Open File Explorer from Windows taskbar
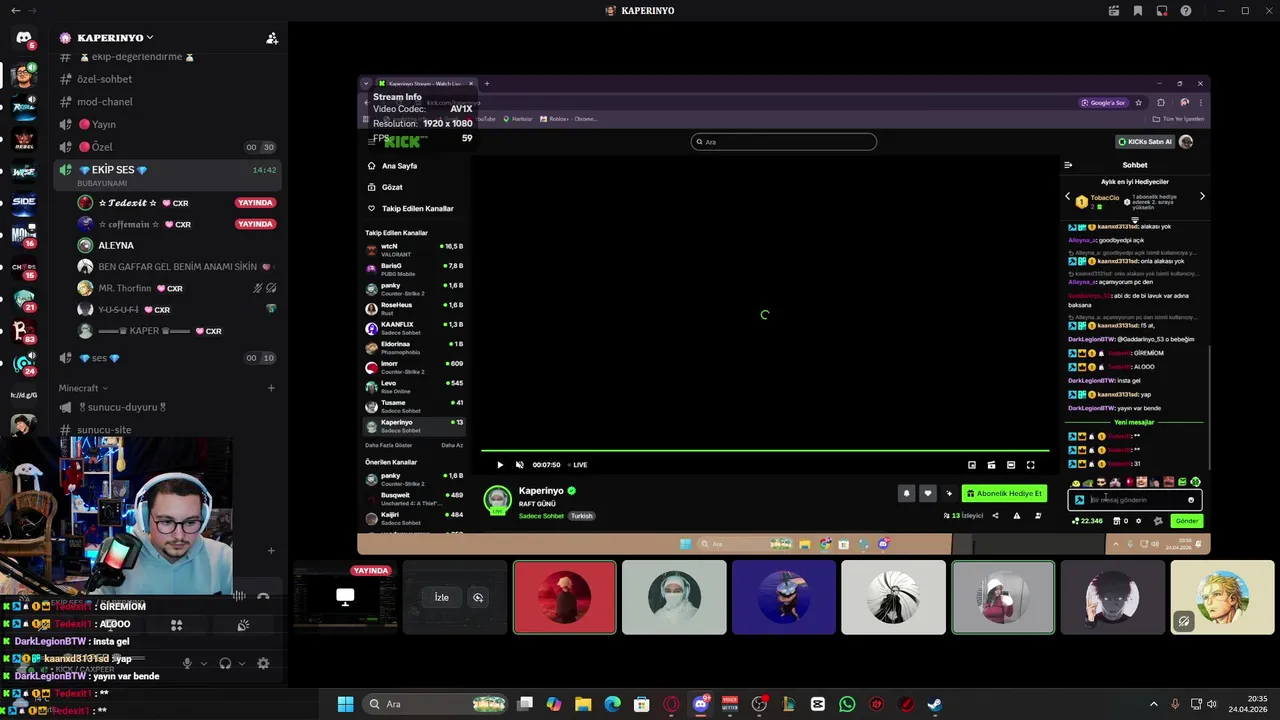Screen dimensions: 1280x720 (583, 704)
